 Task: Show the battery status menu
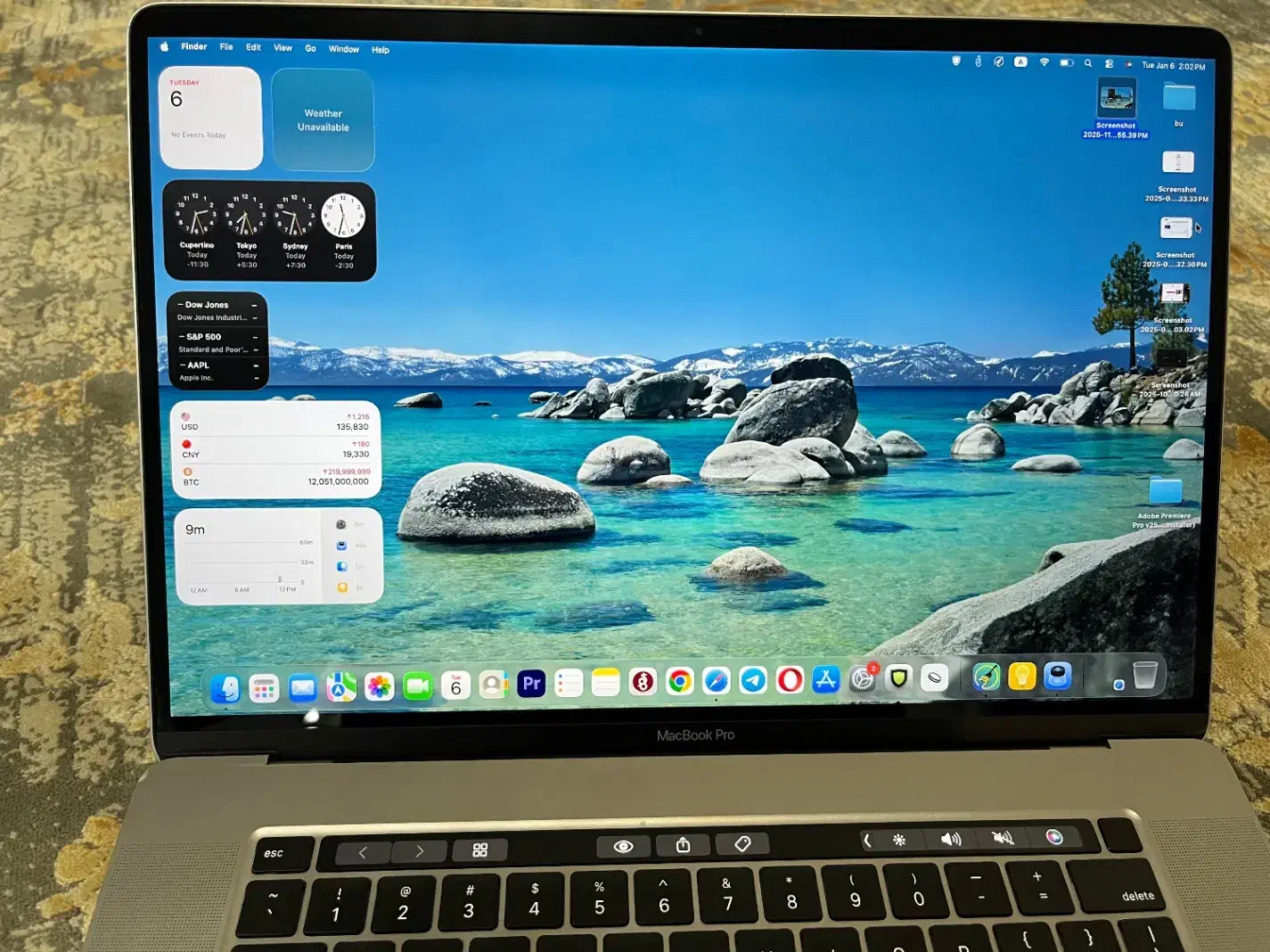pos(1066,62)
